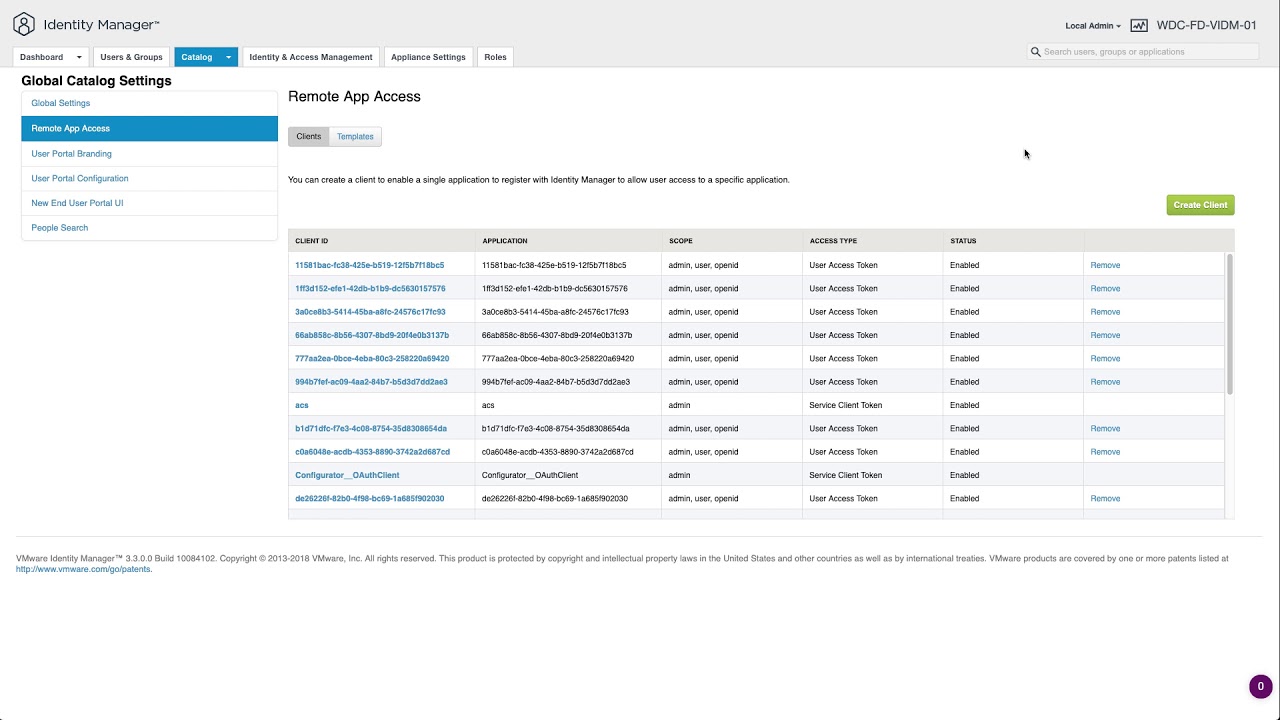This screenshot has height=720, width=1280.
Task: Select User Portal Branding in sidebar
Action: (71, 154)
